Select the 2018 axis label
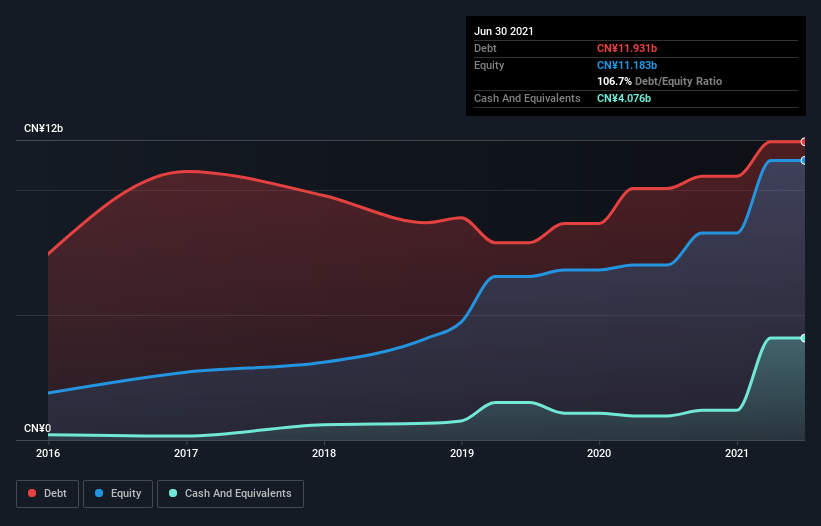821x526 pixels. click(324, 453)
